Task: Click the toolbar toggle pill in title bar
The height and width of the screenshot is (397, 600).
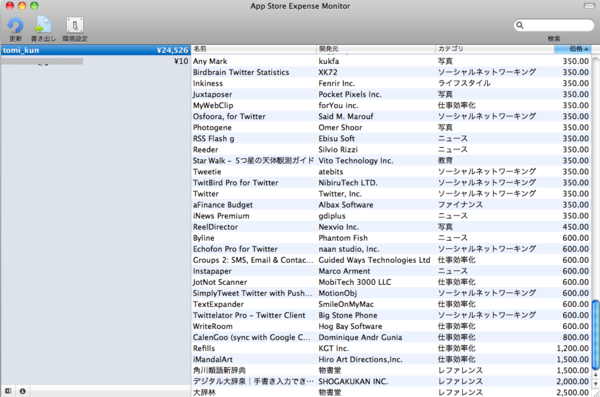Action: pos(589,5)
